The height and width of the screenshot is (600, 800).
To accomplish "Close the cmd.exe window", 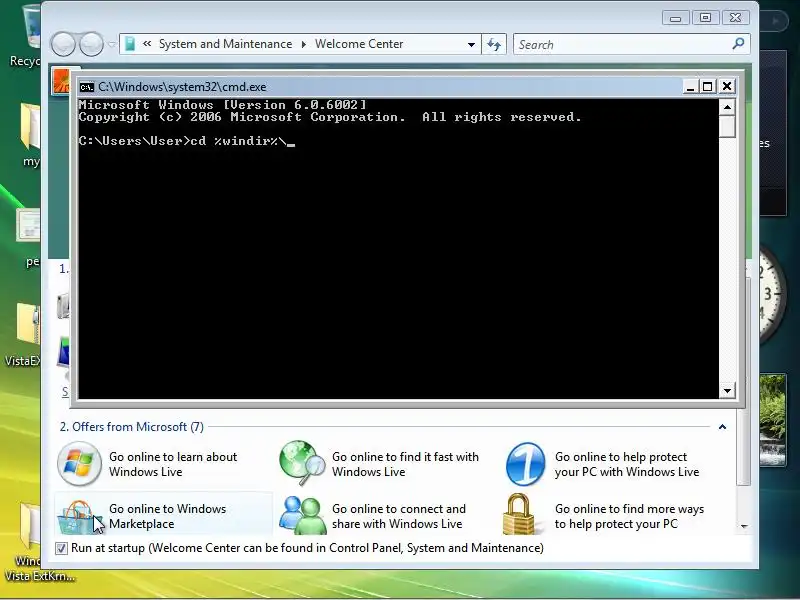I will tap(727, 87).
